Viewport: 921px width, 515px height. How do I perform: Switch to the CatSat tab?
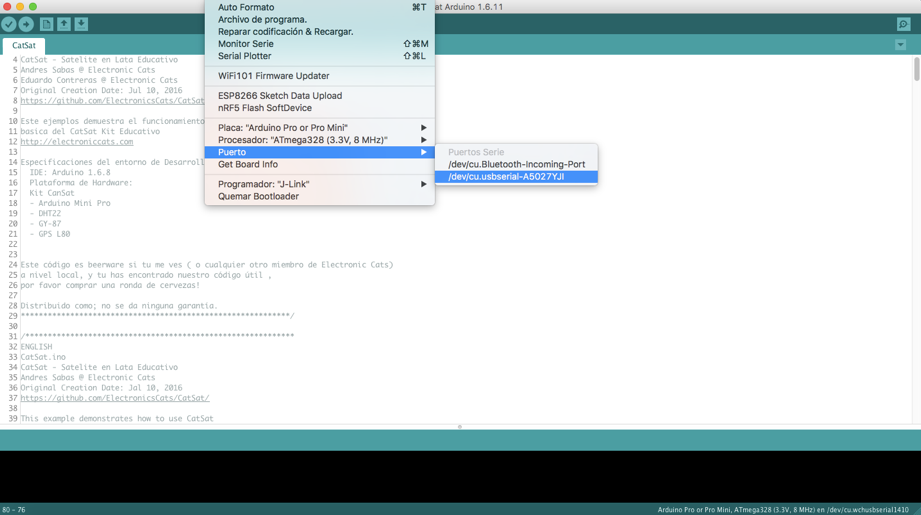pyautogui.click(x=23, y=45)
